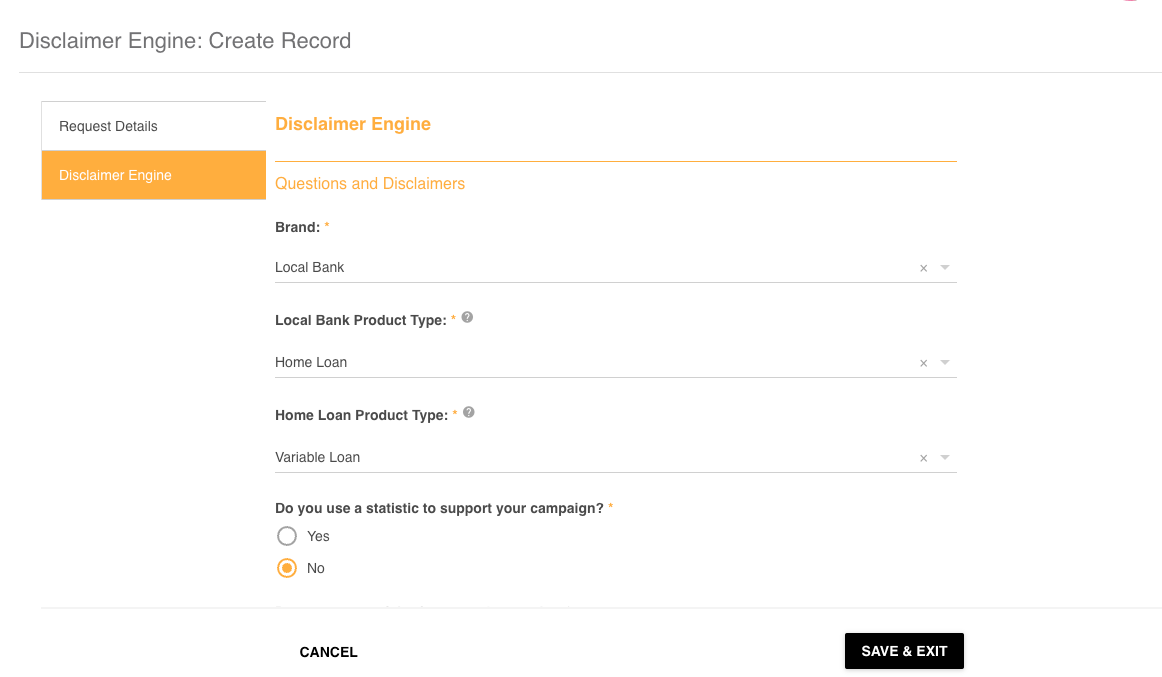Click the Questions and Disclaimers heading
This screenshot has width=1162, height=677.
370,184
